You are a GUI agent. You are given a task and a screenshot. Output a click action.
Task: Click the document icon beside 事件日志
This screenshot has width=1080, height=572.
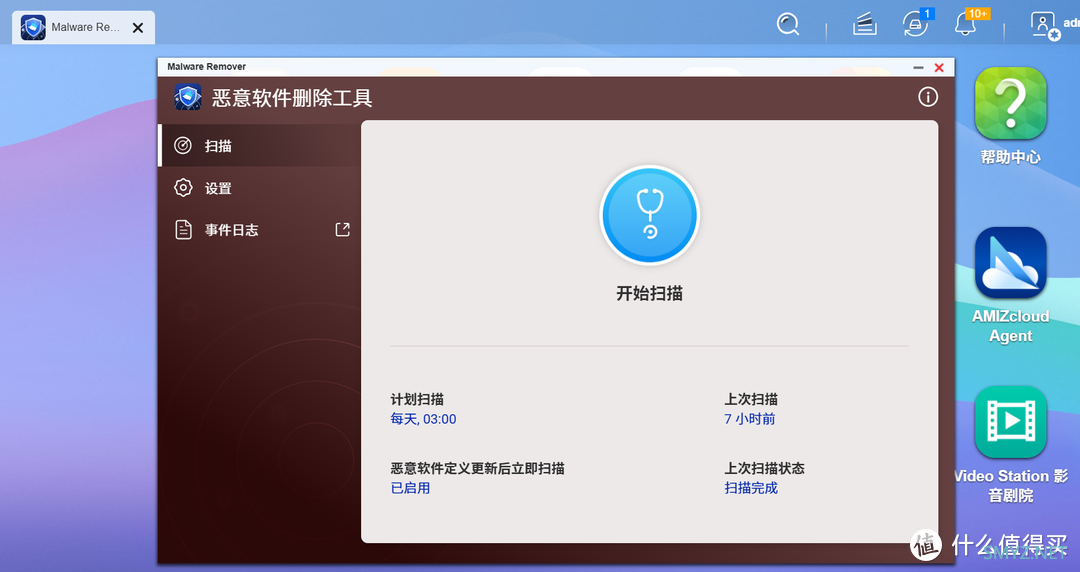tap(183, 229)
